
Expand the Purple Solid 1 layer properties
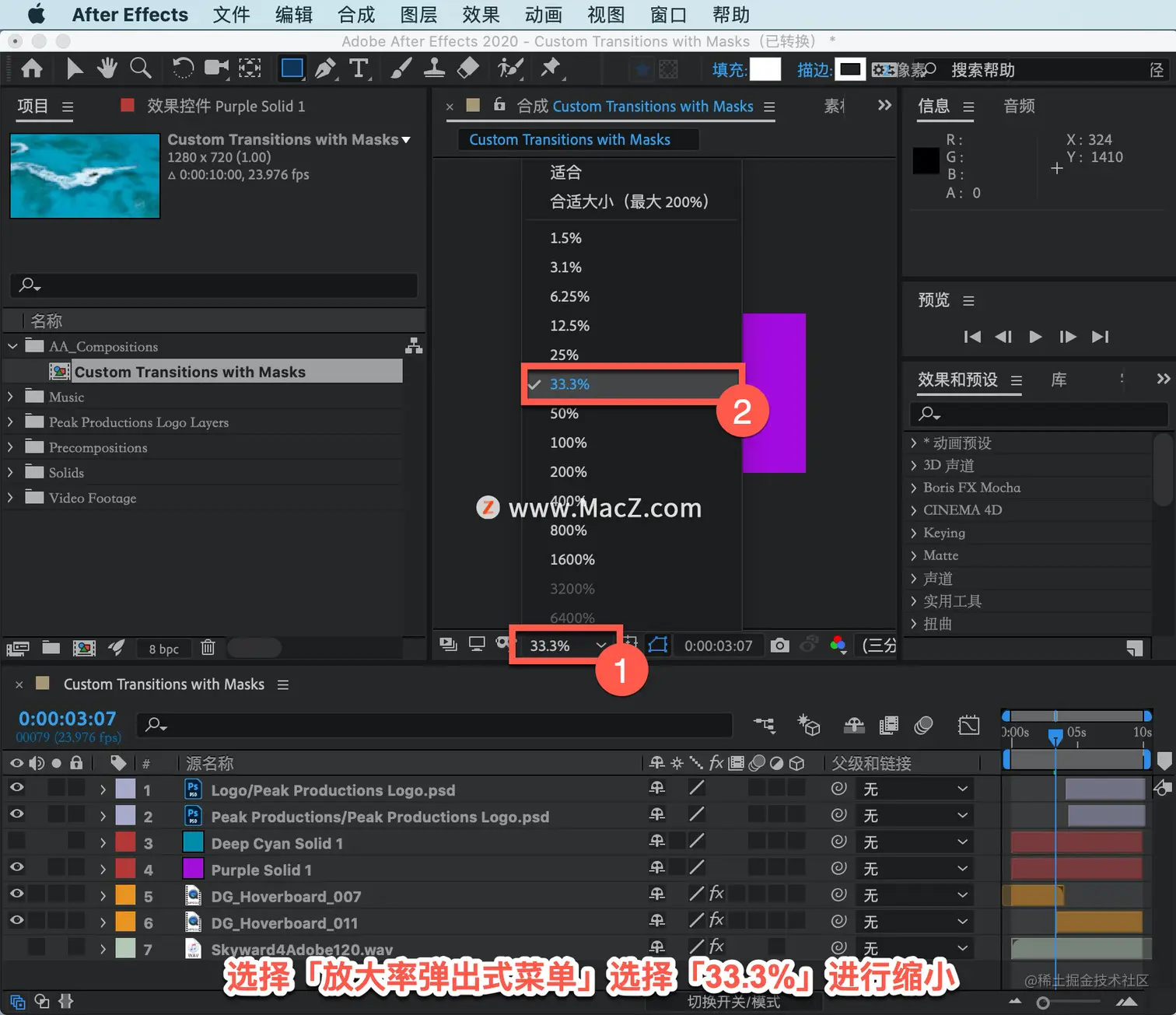click(x=103, y=870)
